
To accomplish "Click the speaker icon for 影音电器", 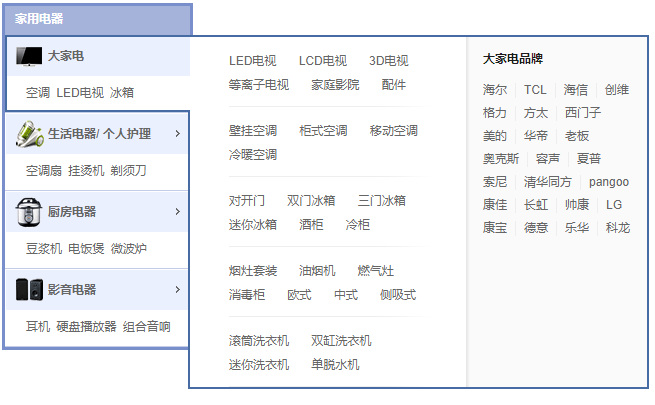I will click(x=29, y=290).
